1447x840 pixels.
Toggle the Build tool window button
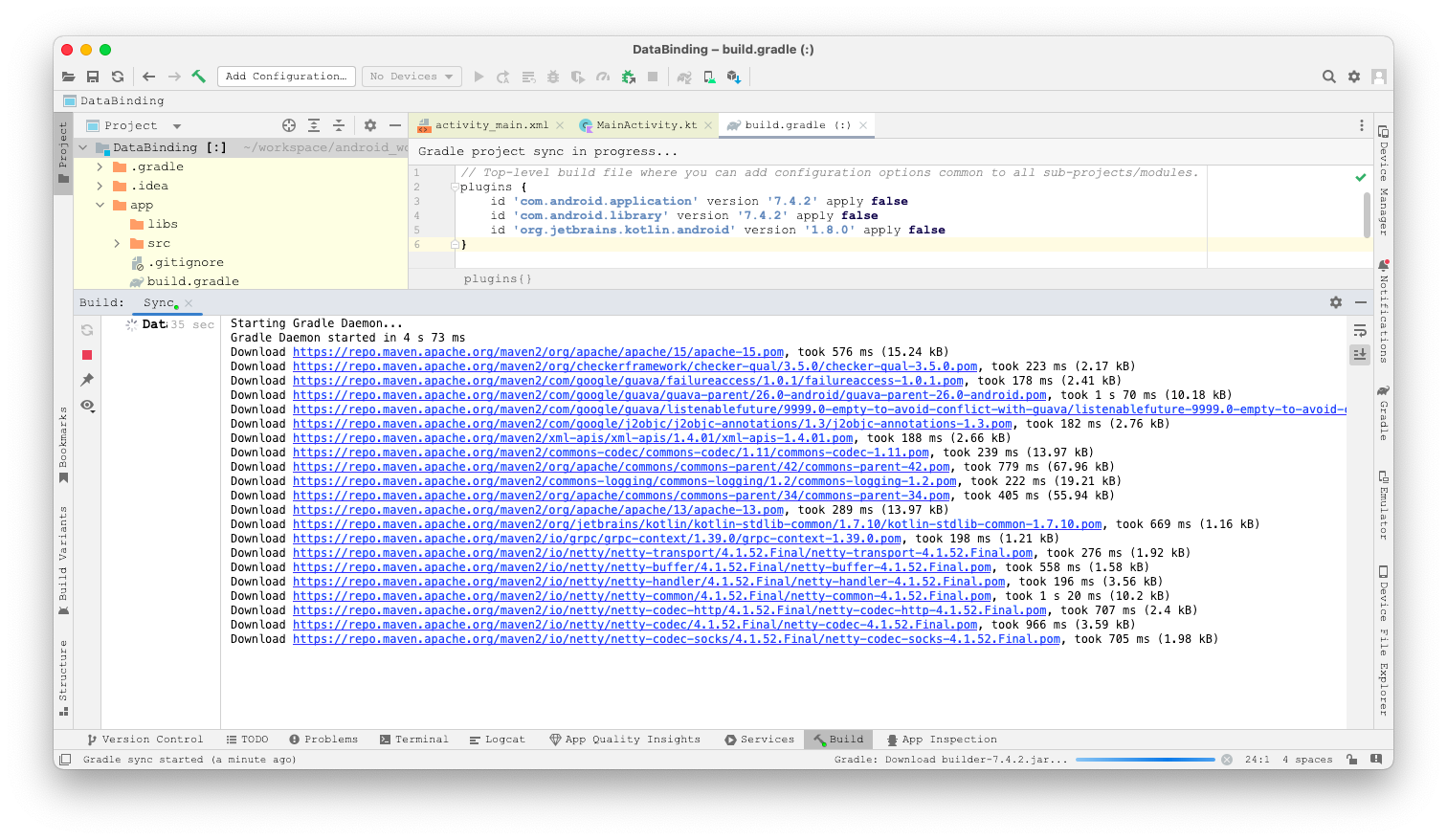pos(838,740)
